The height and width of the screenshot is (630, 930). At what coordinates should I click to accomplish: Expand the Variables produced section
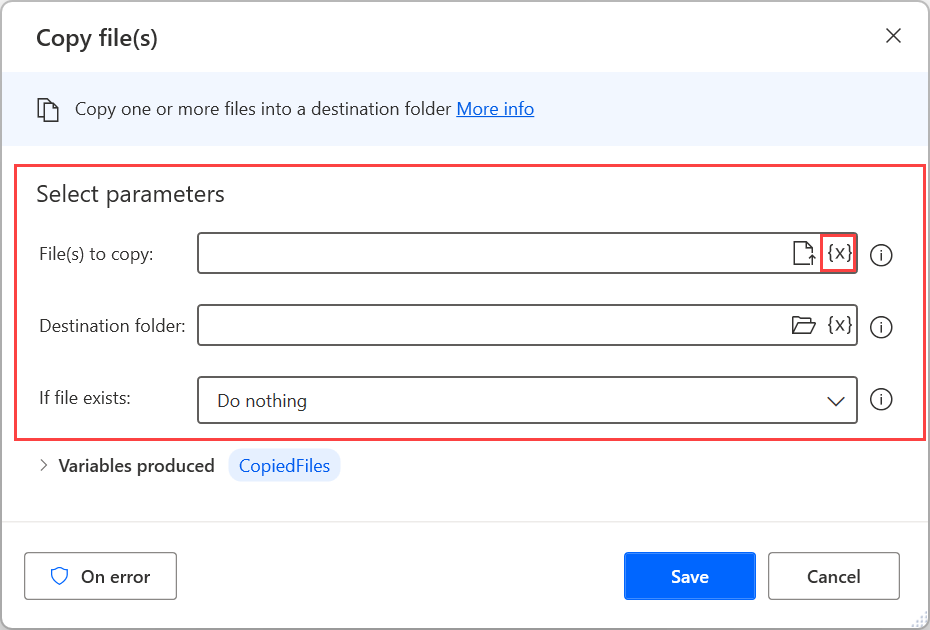(x=43, y=465)
